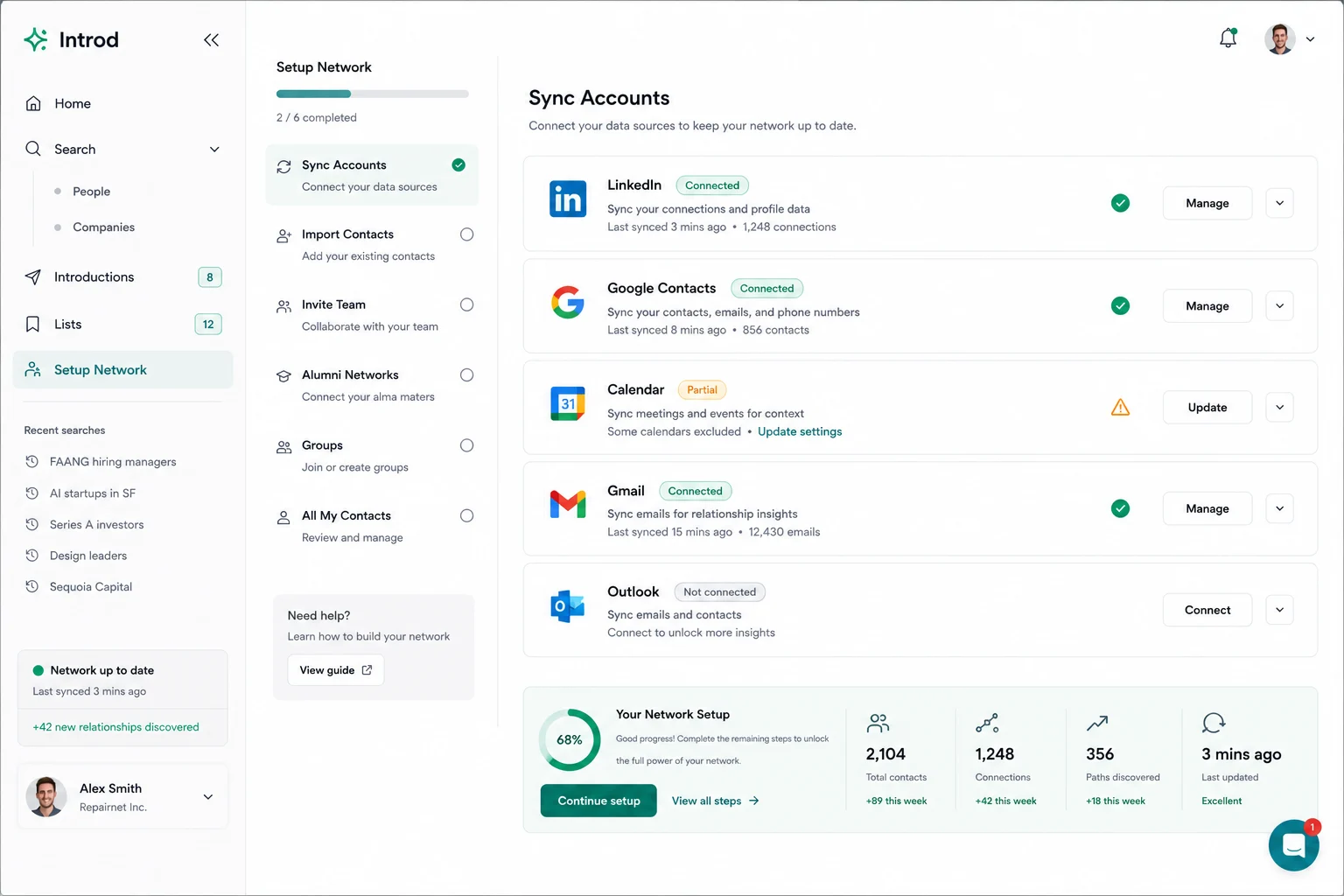This screenshot has height=896, width=1344.
Task: Click the Calendar warning triangle icon
Action: [x=1120, y=407]
